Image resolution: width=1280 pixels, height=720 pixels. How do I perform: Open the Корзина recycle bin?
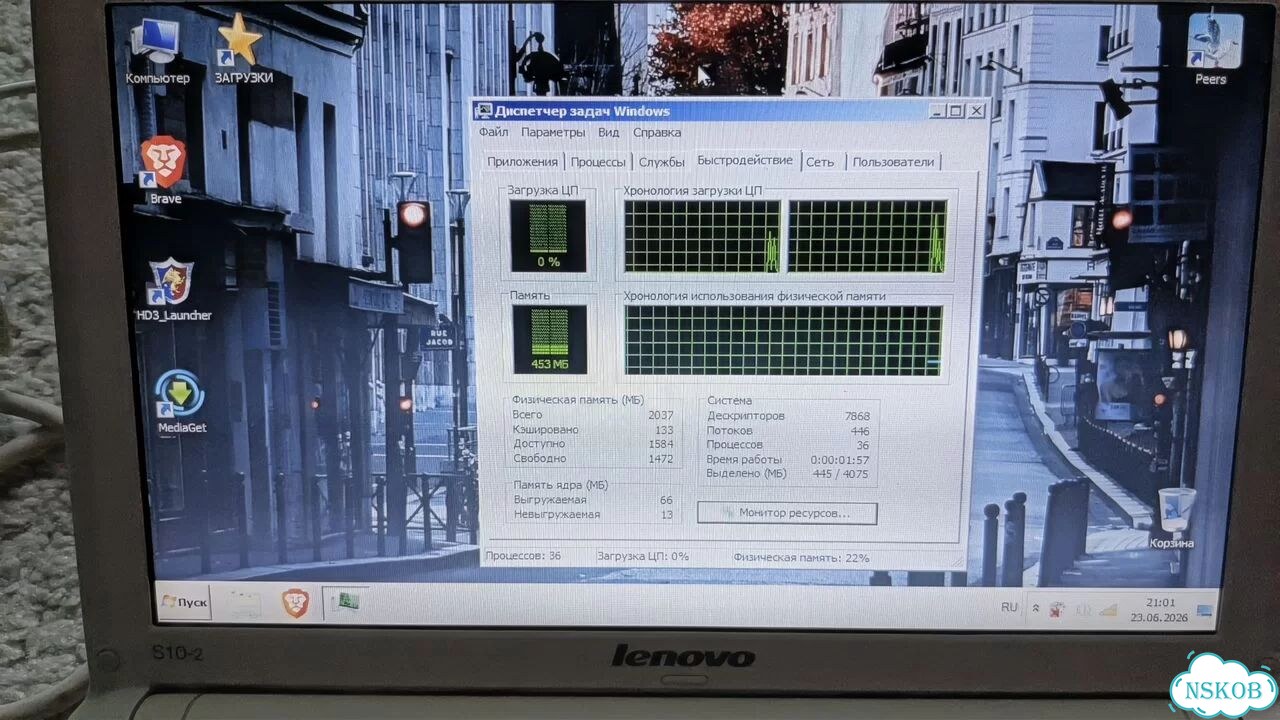click(x=1174, y=517)
